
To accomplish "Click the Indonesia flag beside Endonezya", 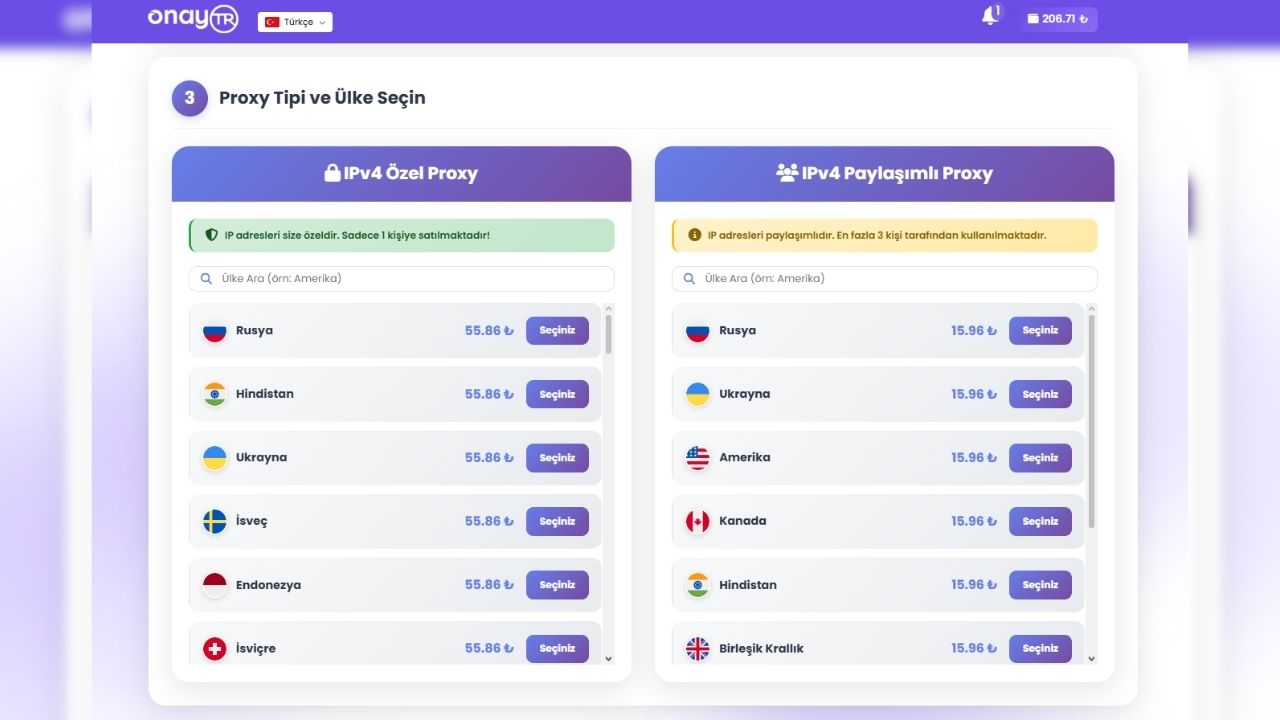I will coord(215,585).
